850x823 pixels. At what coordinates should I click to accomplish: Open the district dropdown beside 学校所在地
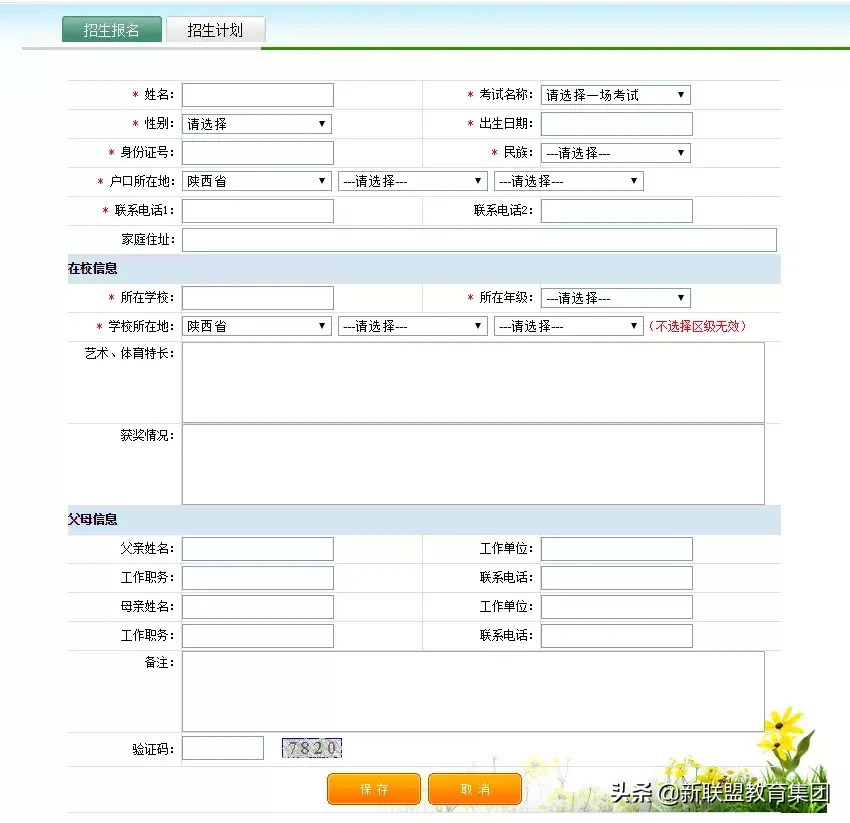568,326
